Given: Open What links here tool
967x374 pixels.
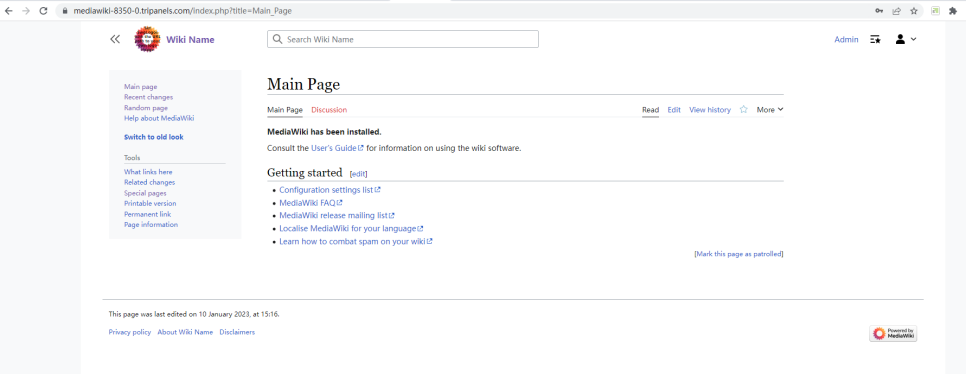Looking at the screenshot, I should click(148, 172).
